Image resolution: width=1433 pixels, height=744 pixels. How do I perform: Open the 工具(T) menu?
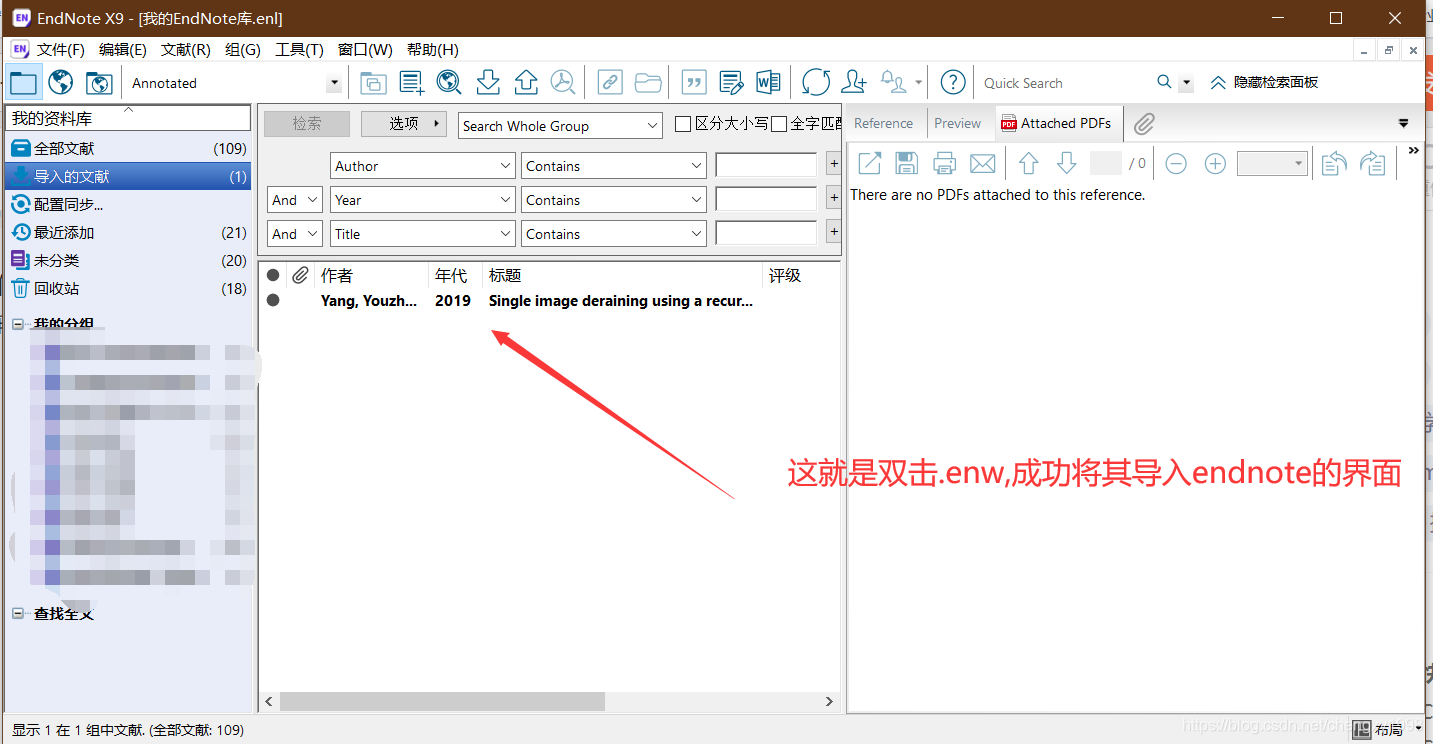(x=299, y=49)
